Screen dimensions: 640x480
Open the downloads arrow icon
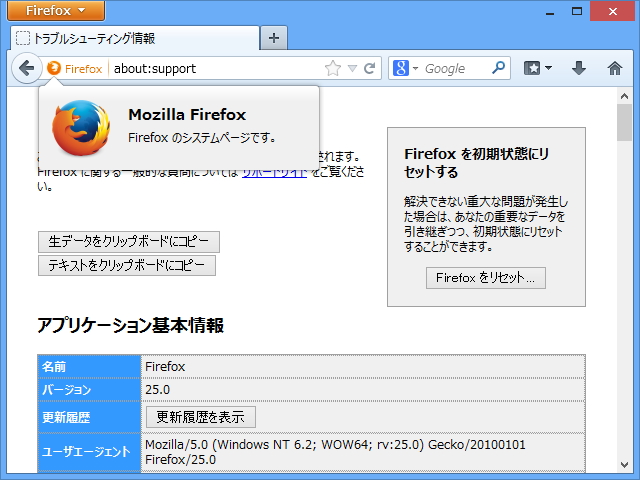pos(579,68)
